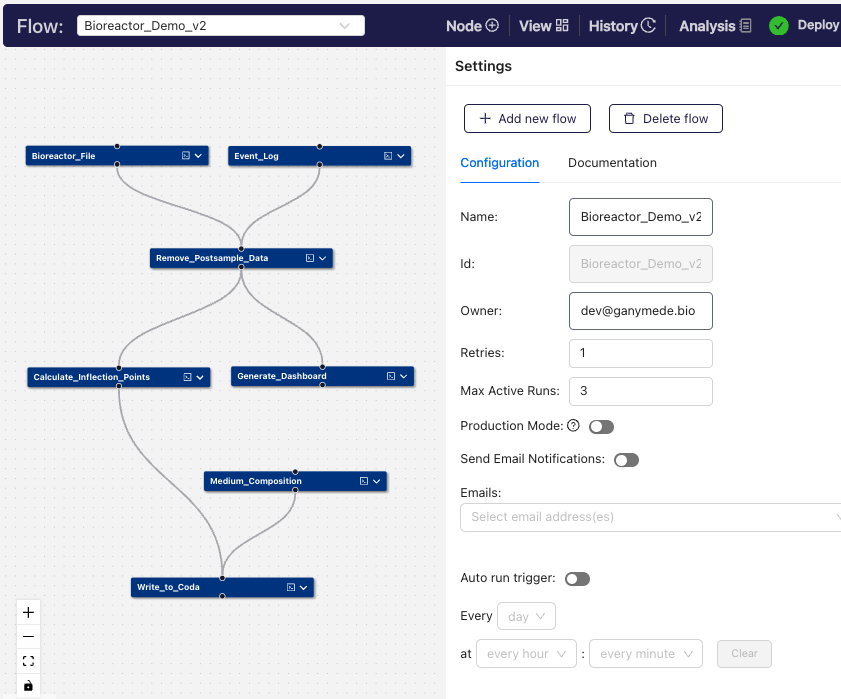Screen dimensions: 841x699
Task: Zoom out of the flow canvas
Action: pyautogui.click(x=28, y=636)
